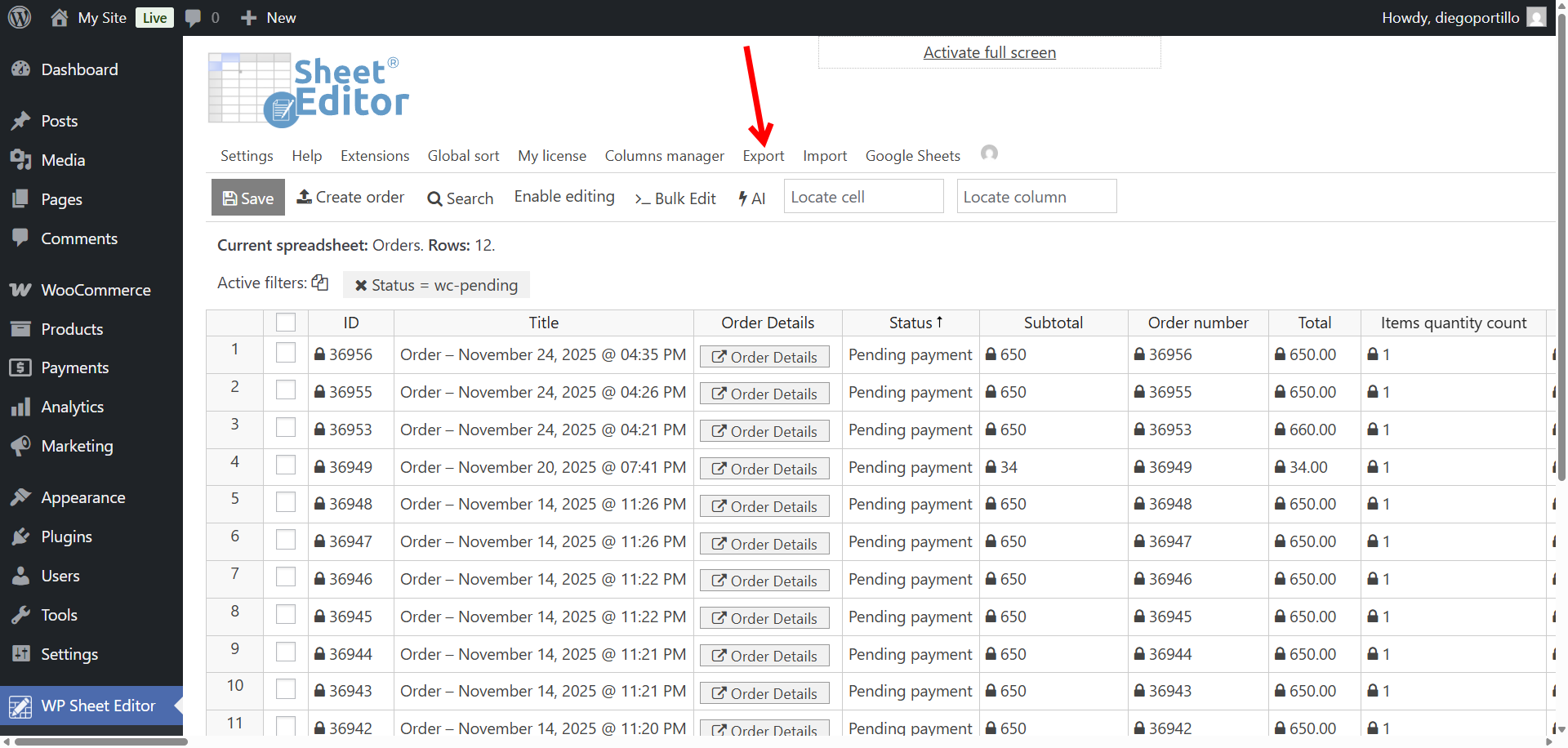The height and width of the screenshot is (748, 1568).
Task: Check the checkbox on row 4
Action: [x=285, y=465]
